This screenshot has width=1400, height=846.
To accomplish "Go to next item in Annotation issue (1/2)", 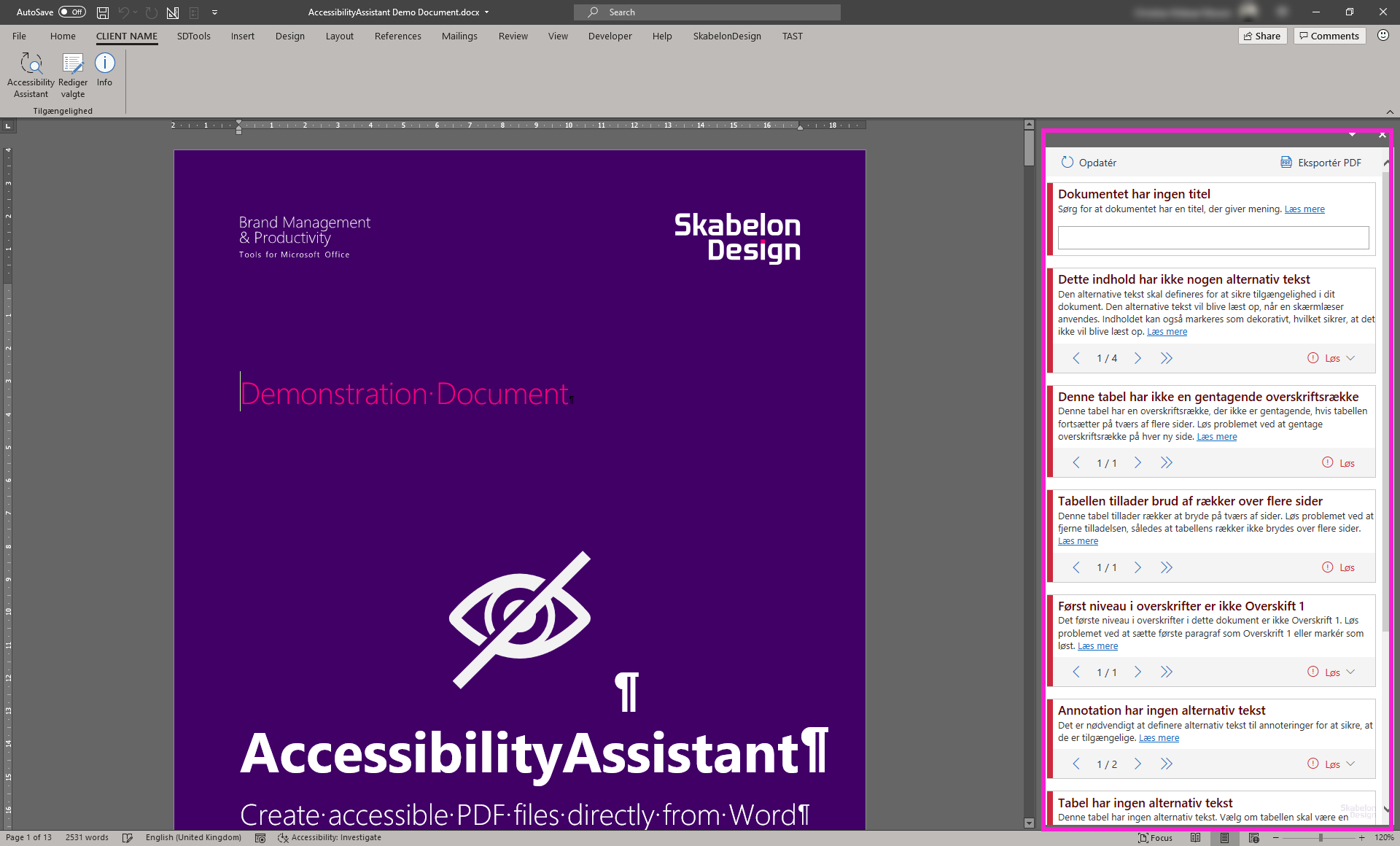I will point(1137,764).
